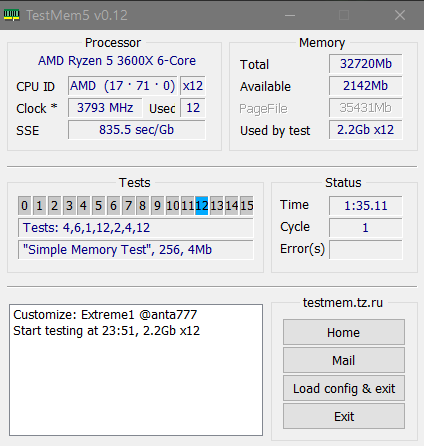Screen dimensions: 424x446
Task: Select test number 5 box
Action: [x=98, y=206]
